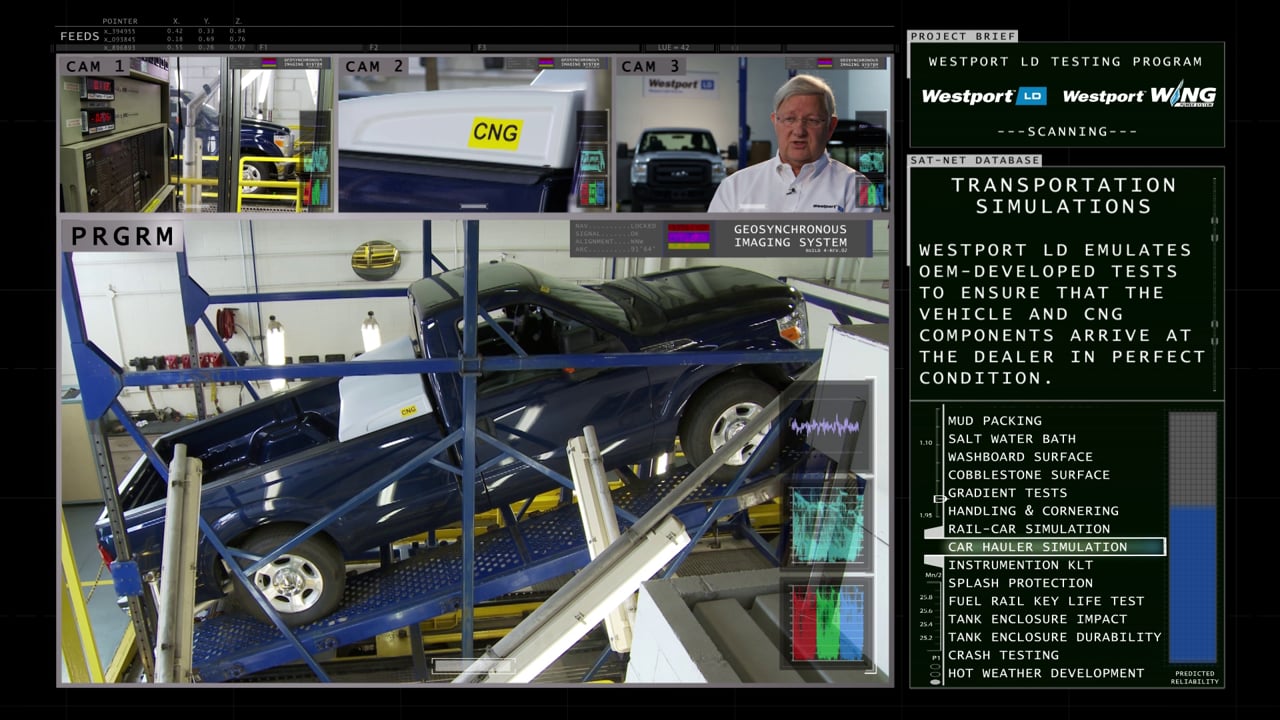Click the RGB histogram icon in CAM 3
Viewport: 1280px width, 720px height.
tap(871, 193)
